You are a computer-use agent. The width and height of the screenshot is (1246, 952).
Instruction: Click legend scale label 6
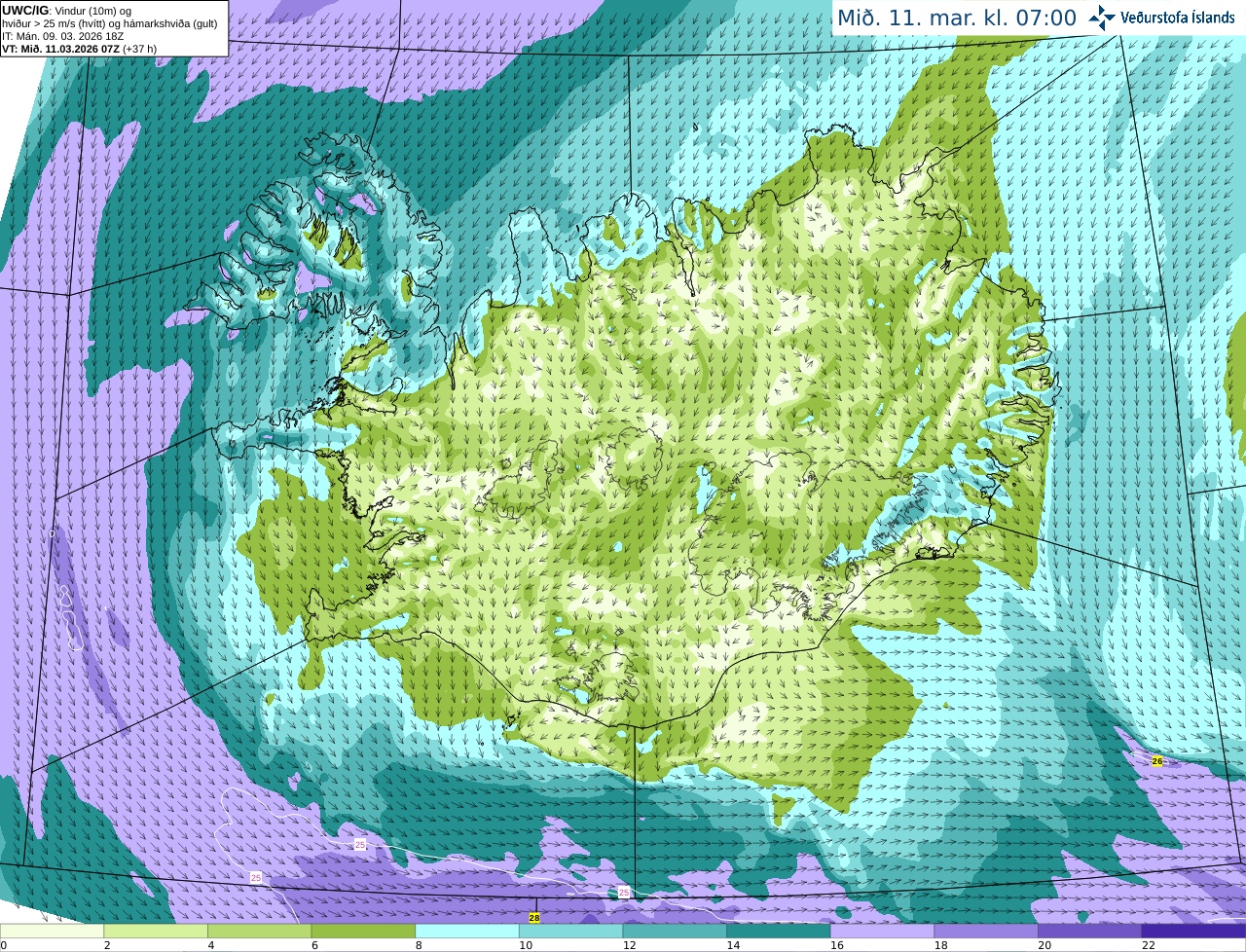click(314, 945)
